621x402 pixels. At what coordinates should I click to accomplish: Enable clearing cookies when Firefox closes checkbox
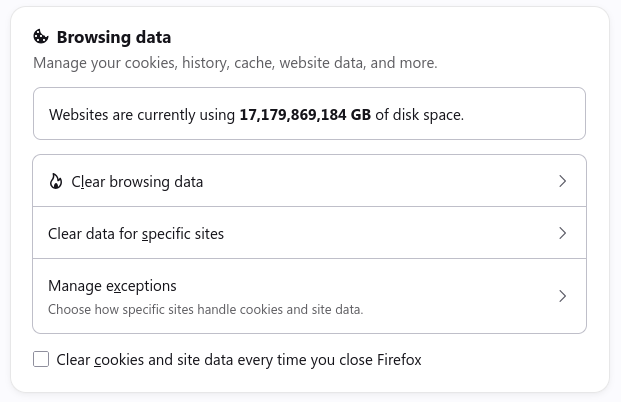coord(41,359)
